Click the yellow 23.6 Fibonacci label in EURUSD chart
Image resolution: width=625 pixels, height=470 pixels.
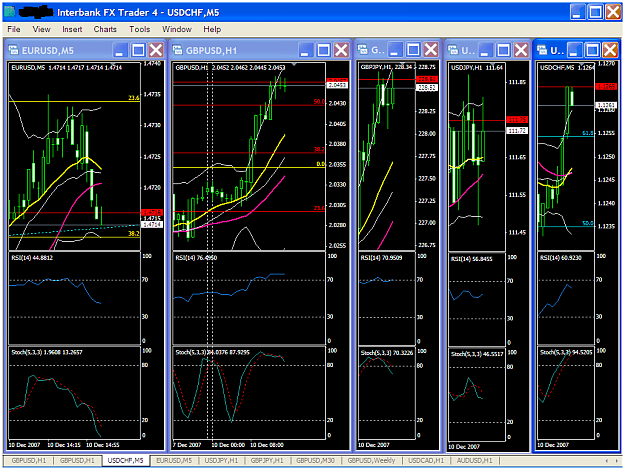coord(134,98)
